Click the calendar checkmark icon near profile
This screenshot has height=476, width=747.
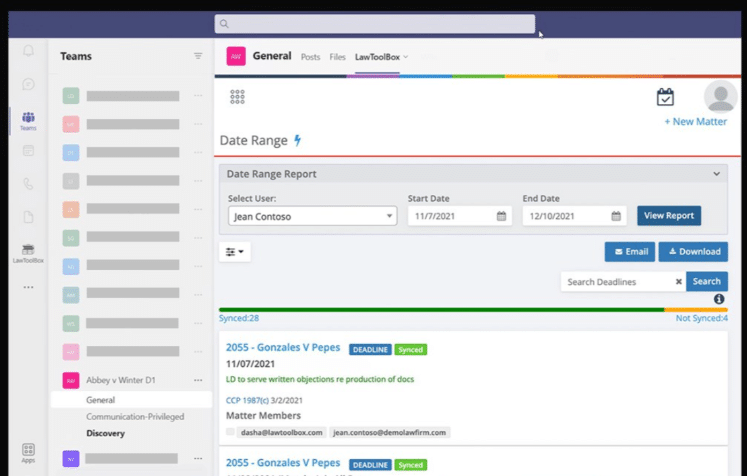[665, 97]
